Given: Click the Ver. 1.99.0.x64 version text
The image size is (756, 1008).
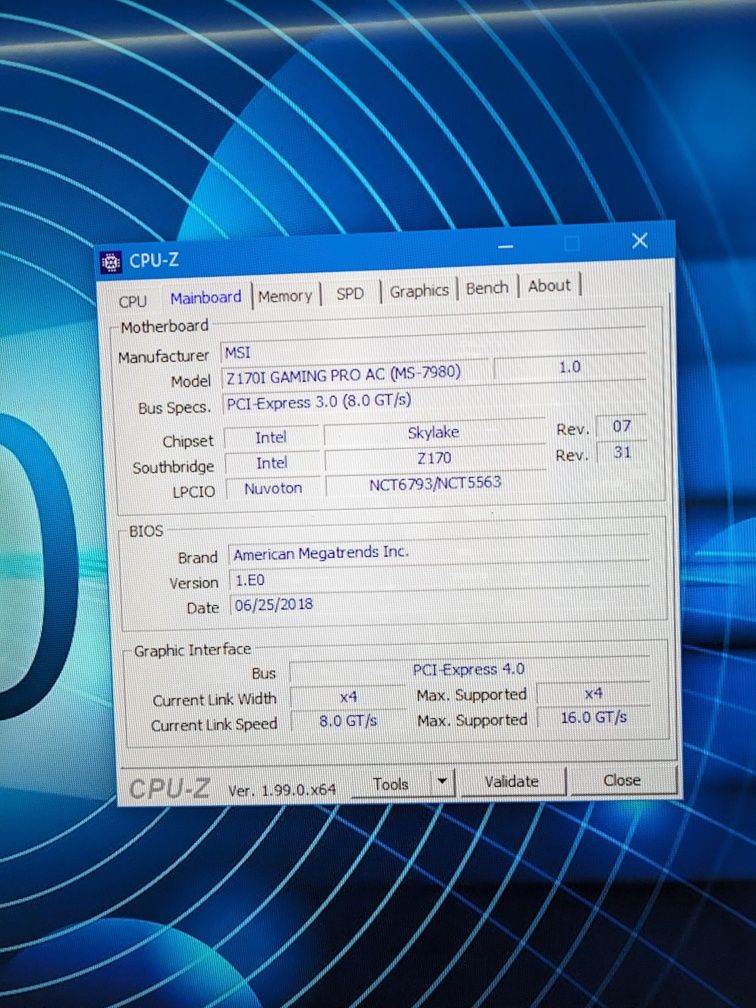Looking at the screenshot, I should pyautogui.click(x=282, y=790).
